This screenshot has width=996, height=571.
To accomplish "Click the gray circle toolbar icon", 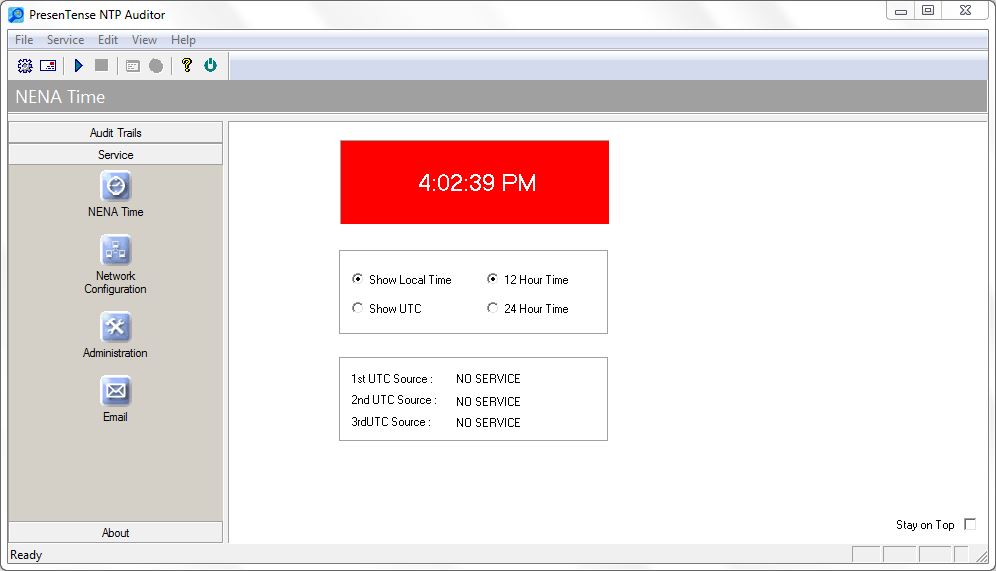I will coord(156,66).
